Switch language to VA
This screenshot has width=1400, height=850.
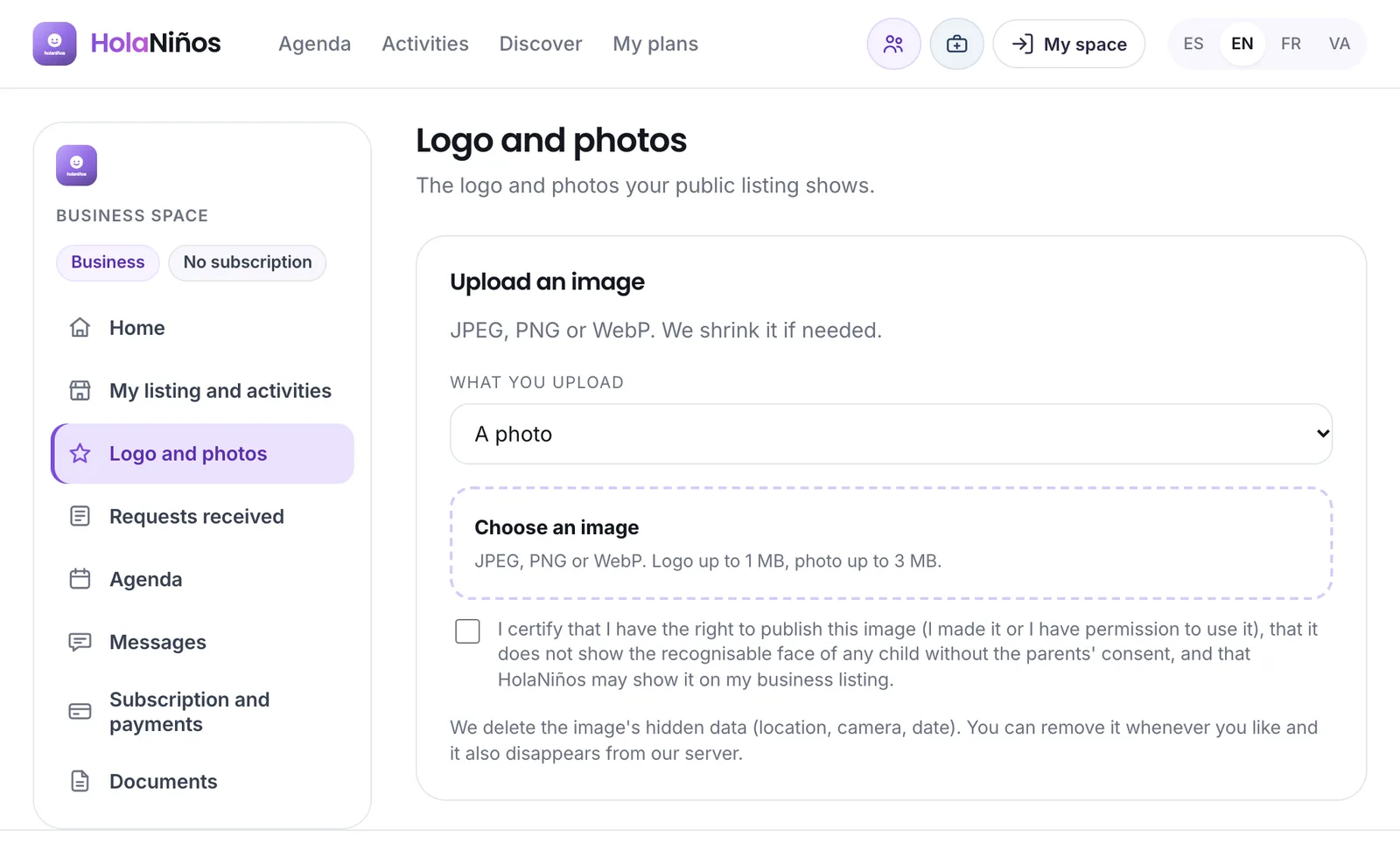pyautogui.click(x=1340, y=44)
